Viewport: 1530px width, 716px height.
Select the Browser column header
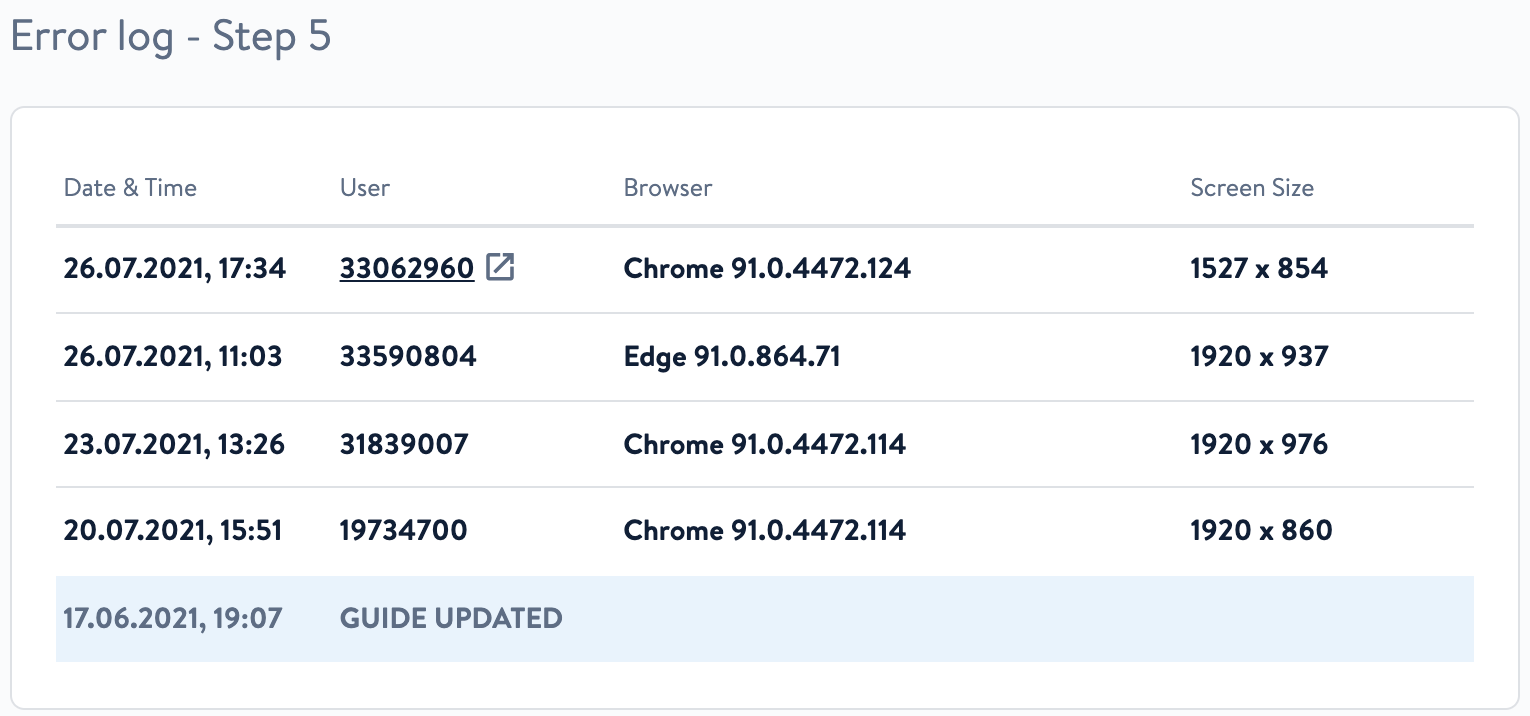[x=668, y=188]
